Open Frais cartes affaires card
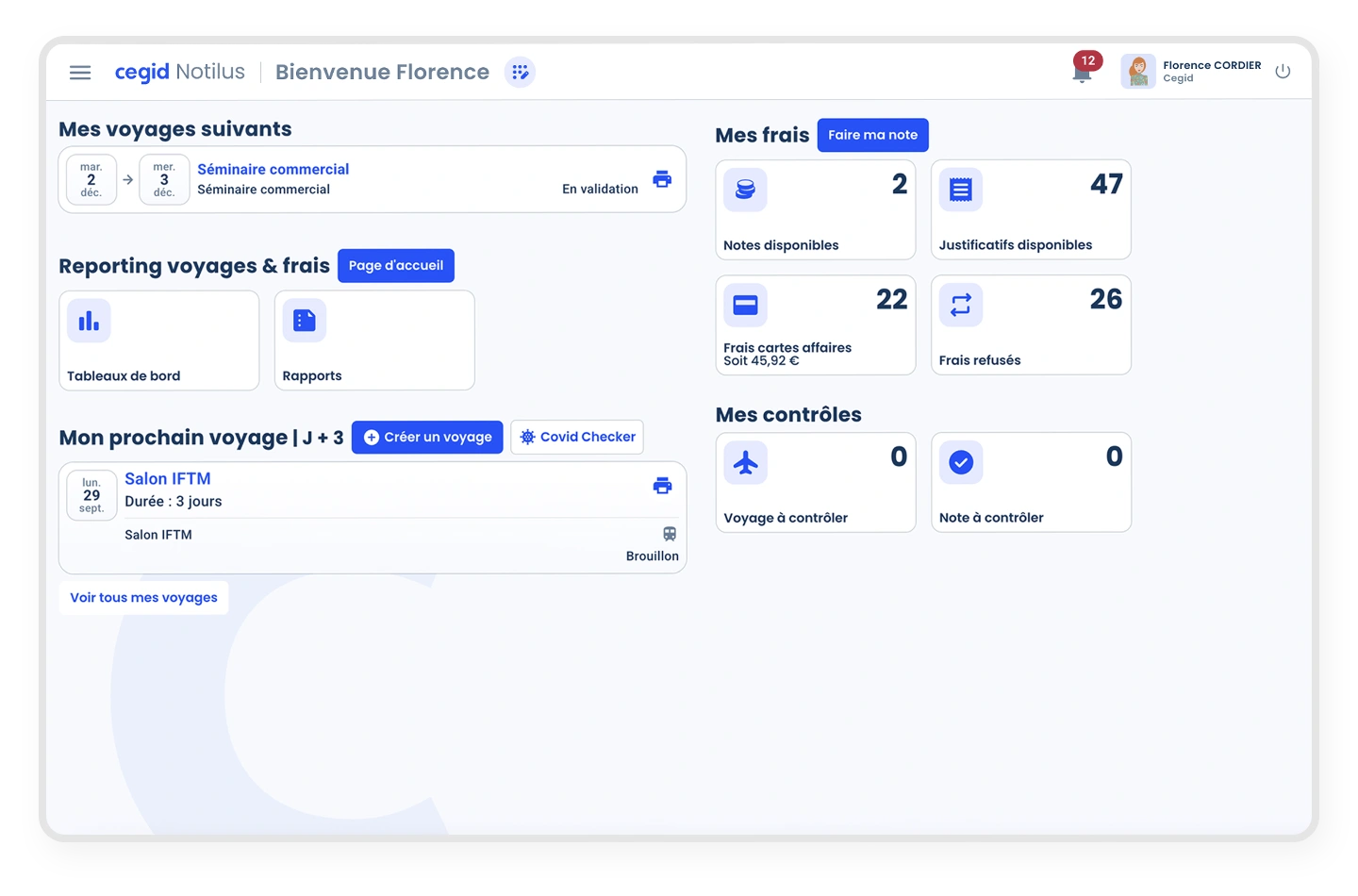The height and width of the screenshot is (896, 1358). pos(815,325)
